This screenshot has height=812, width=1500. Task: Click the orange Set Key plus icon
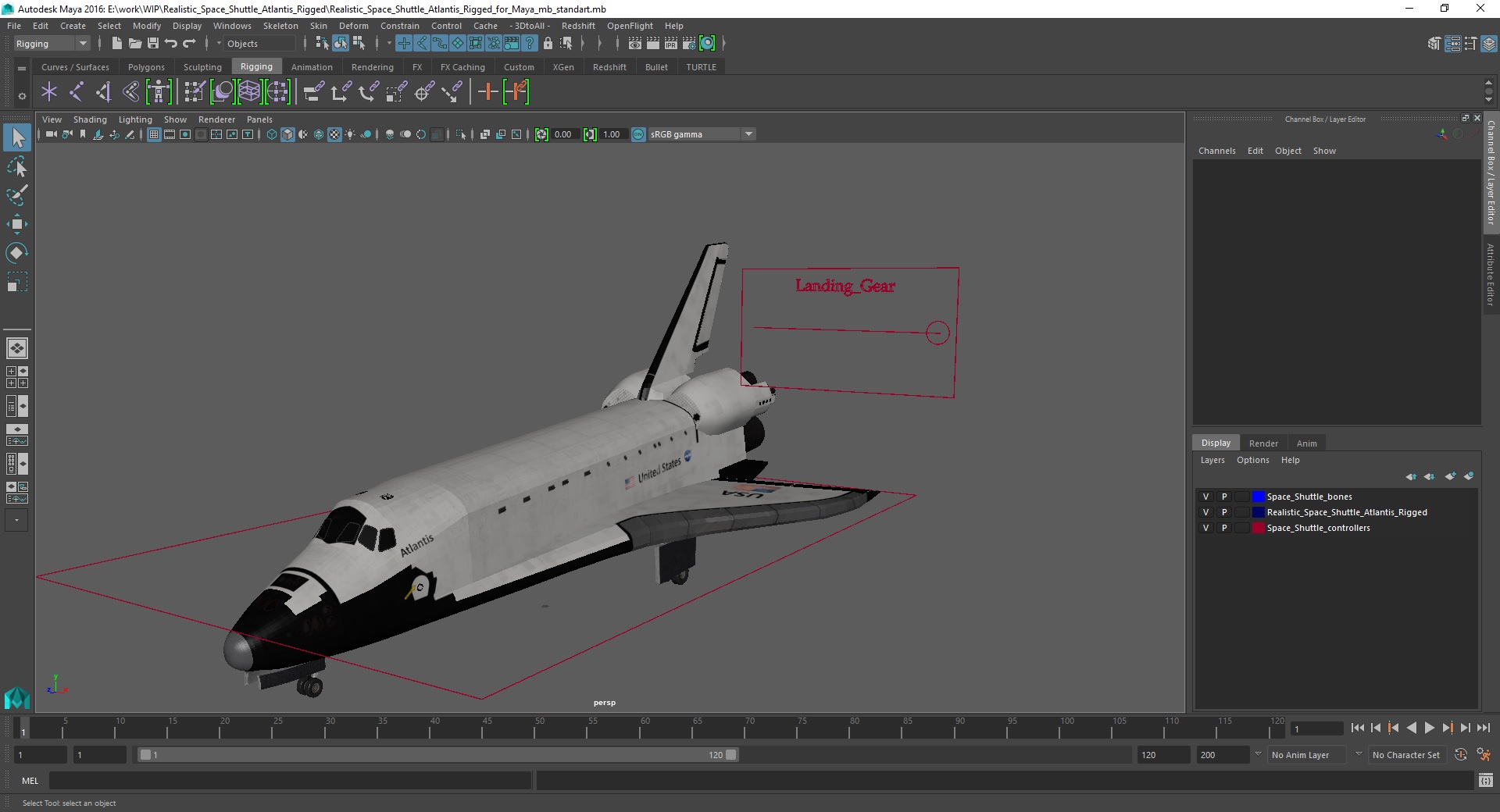487,92
